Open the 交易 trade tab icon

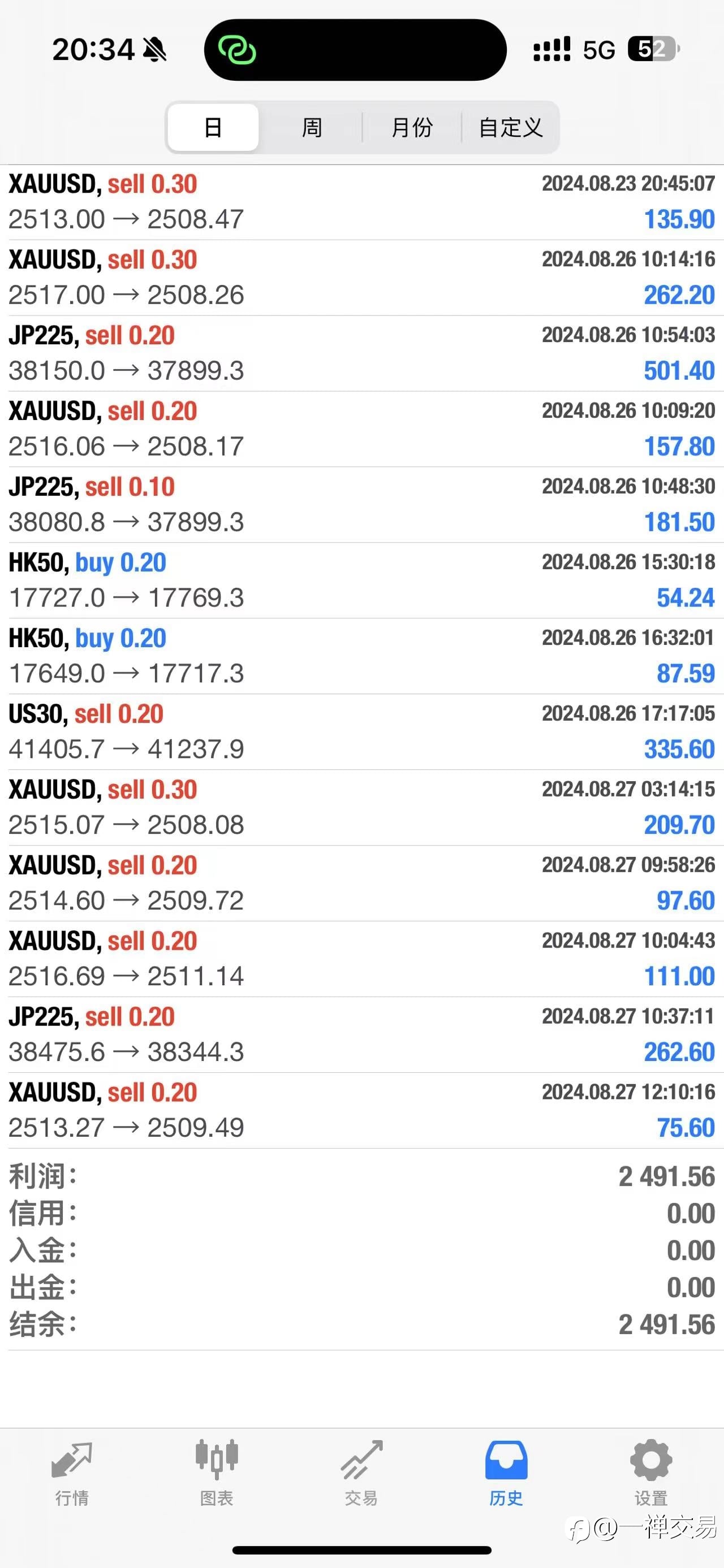(361, 1459)
